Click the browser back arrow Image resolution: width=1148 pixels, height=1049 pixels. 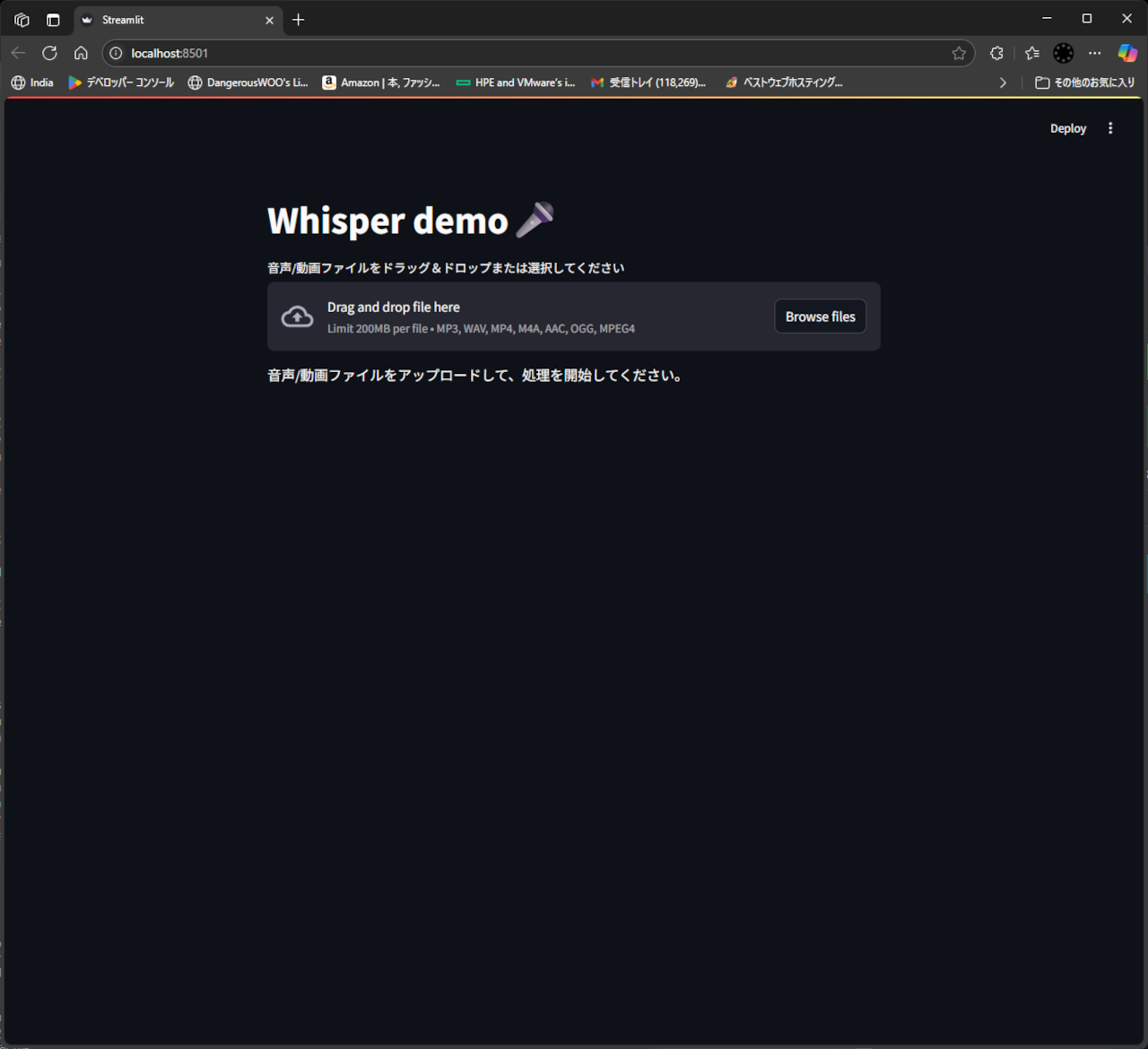pos(18,53)
